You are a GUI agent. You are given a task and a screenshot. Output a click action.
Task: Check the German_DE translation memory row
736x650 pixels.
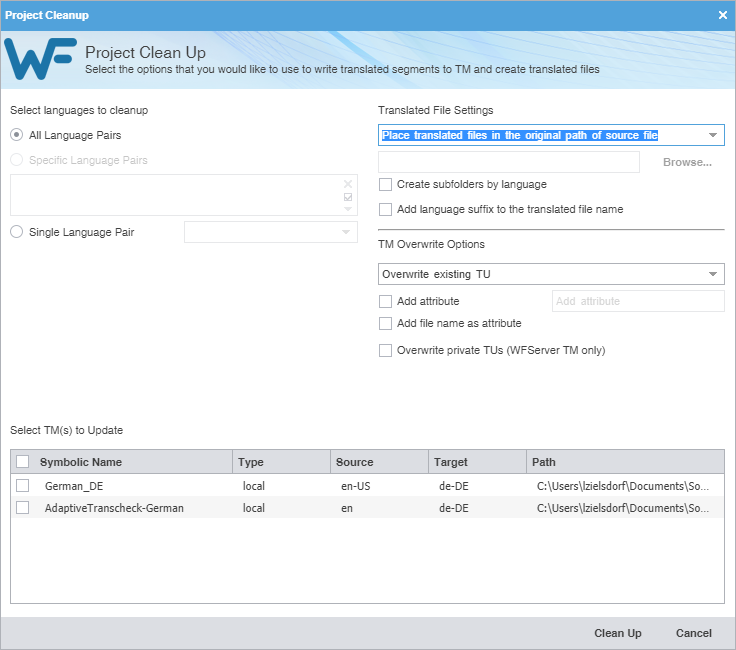click(x=23, y=485)
